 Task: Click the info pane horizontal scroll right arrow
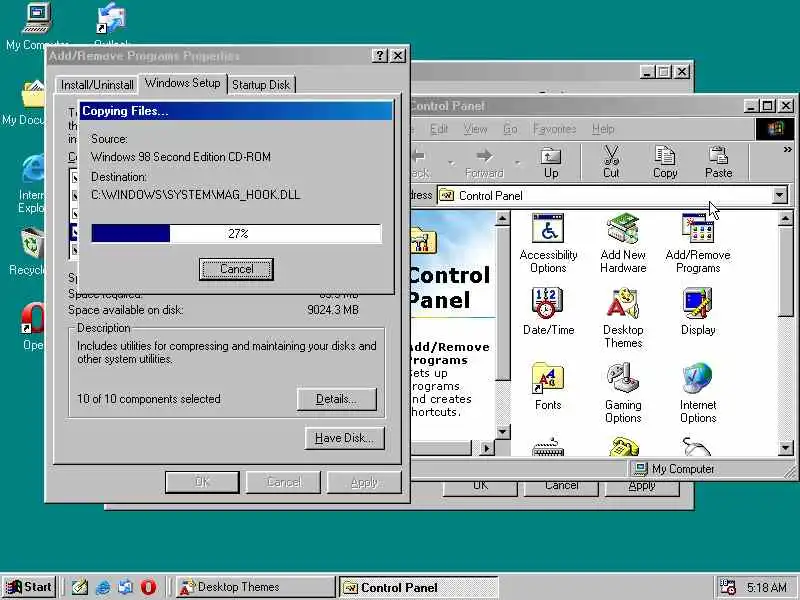[x=486, y=448]
